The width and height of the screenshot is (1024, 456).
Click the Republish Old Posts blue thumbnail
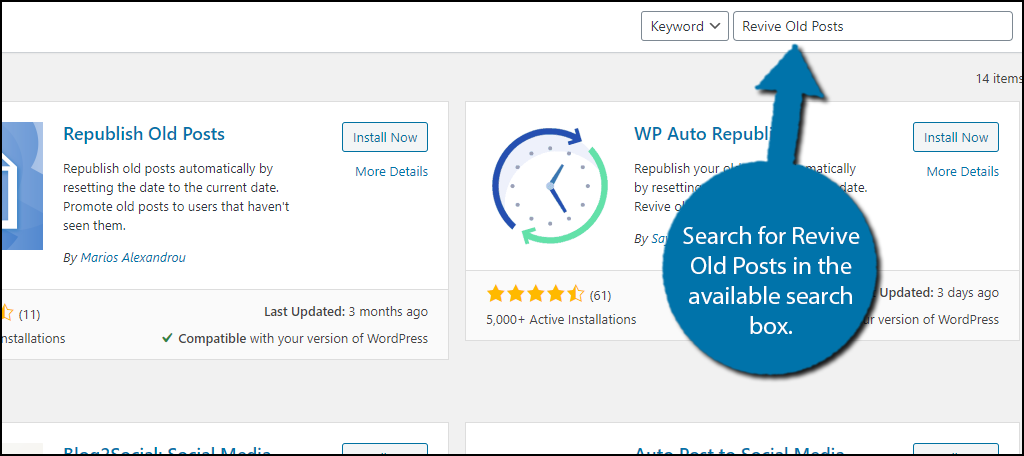pos(22,186)
